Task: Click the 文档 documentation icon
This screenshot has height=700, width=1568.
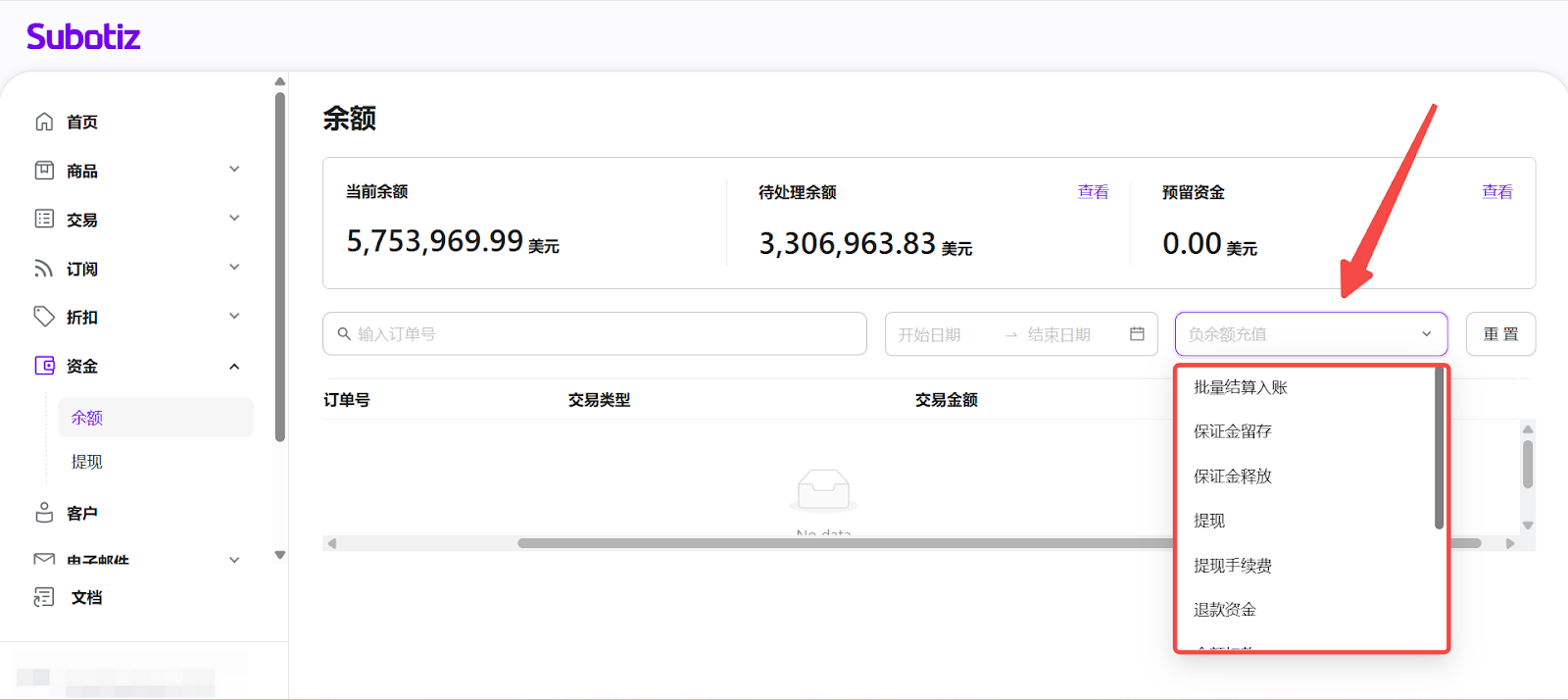Action: pos(44,597)
